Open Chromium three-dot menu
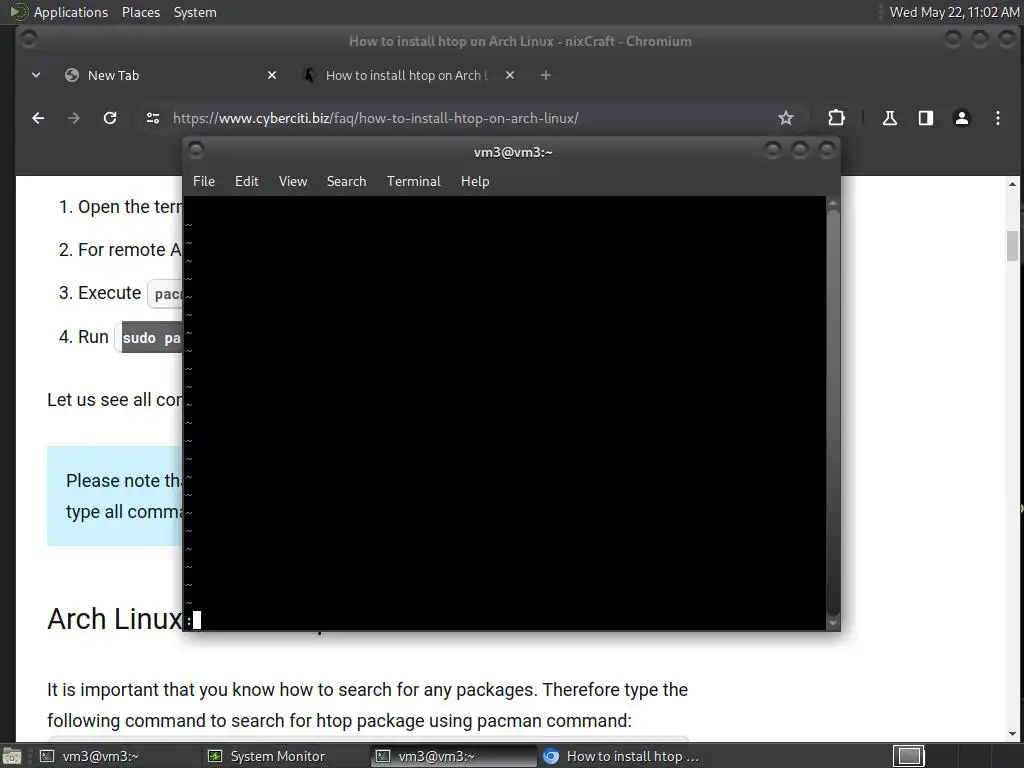The image size is (1024, 768). (x=997, y=118)
